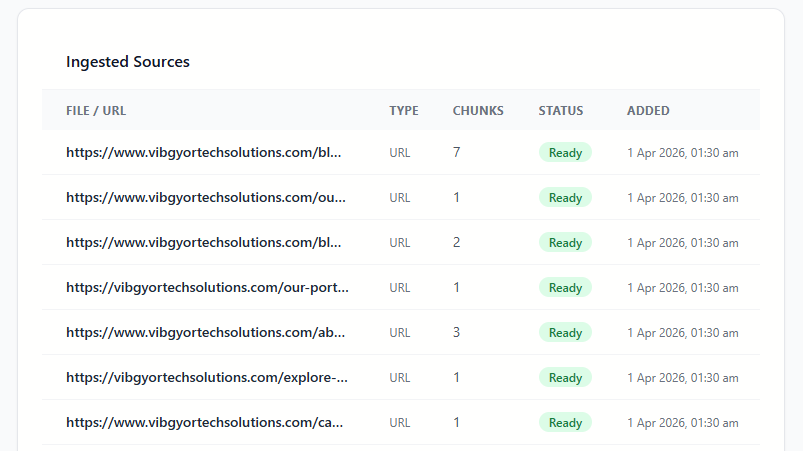803x451 pixels.
Task: Click 'Ready' badge in the 7-chunk row
Action: tap(565, 153)
